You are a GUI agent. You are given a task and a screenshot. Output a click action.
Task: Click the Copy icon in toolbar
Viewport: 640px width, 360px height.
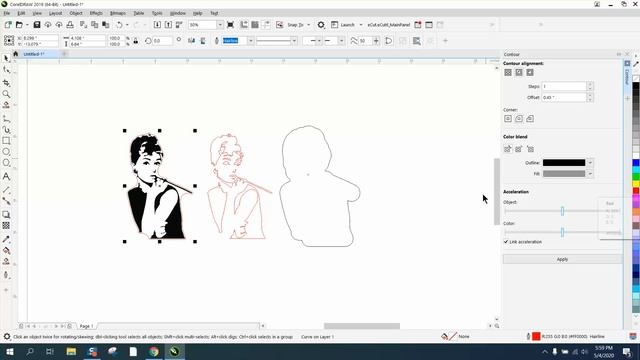click(94, 25)
